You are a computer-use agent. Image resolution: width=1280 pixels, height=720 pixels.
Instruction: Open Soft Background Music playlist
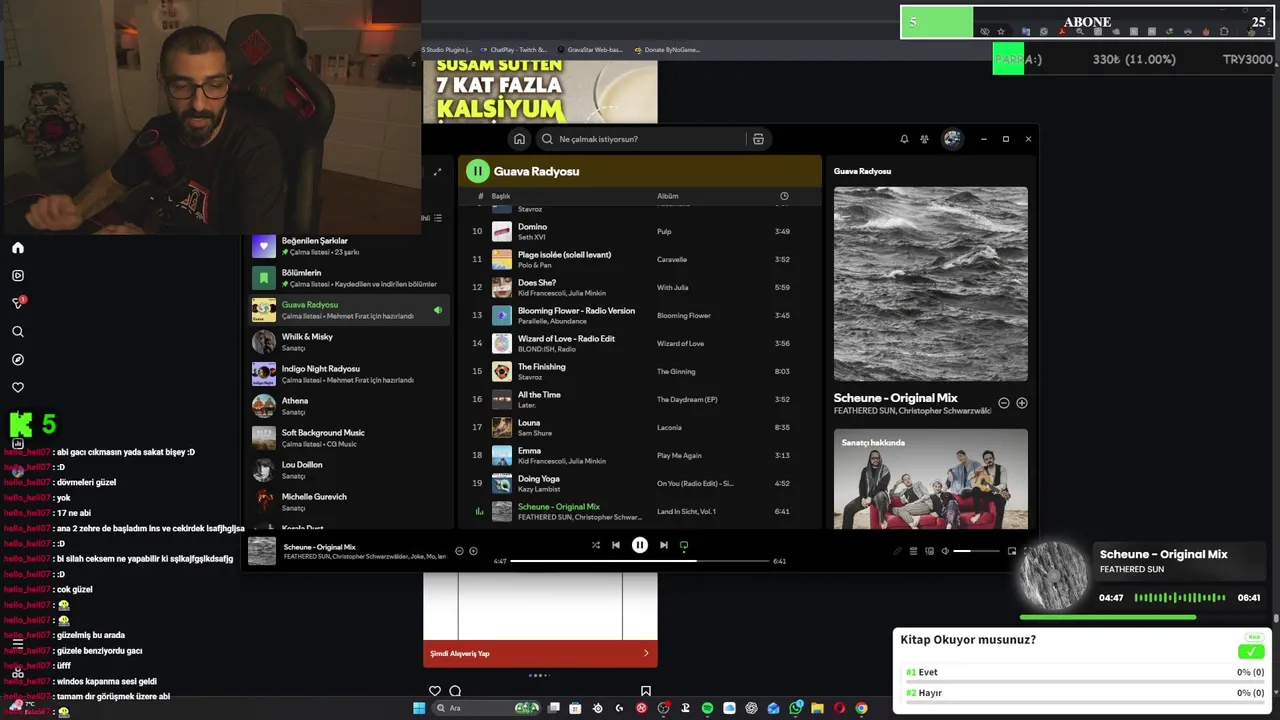point(348,438)
